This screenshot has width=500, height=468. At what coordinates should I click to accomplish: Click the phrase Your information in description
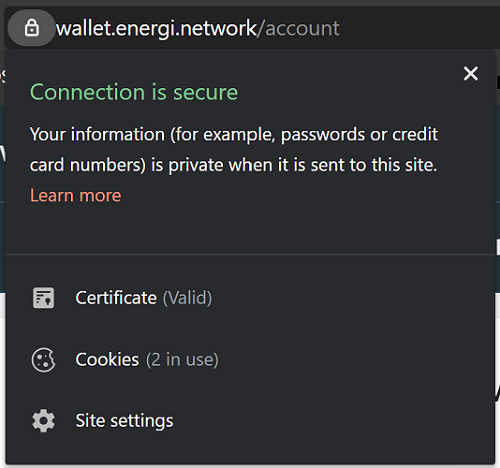97,135
